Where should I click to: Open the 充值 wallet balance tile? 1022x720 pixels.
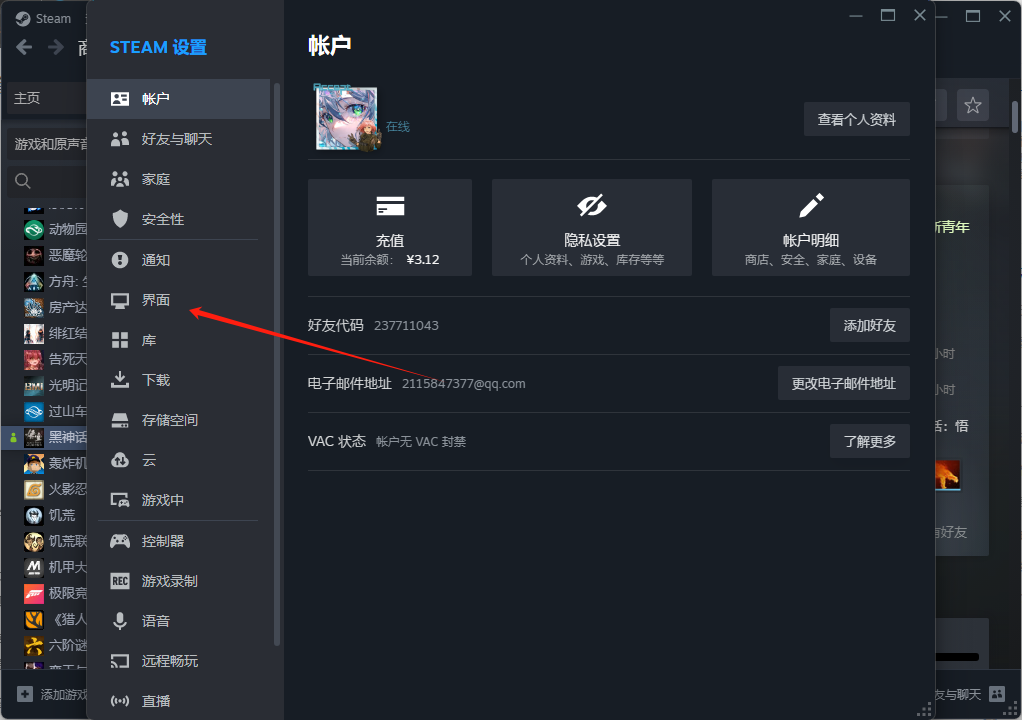pyautogui.click(x=390, y=227)
